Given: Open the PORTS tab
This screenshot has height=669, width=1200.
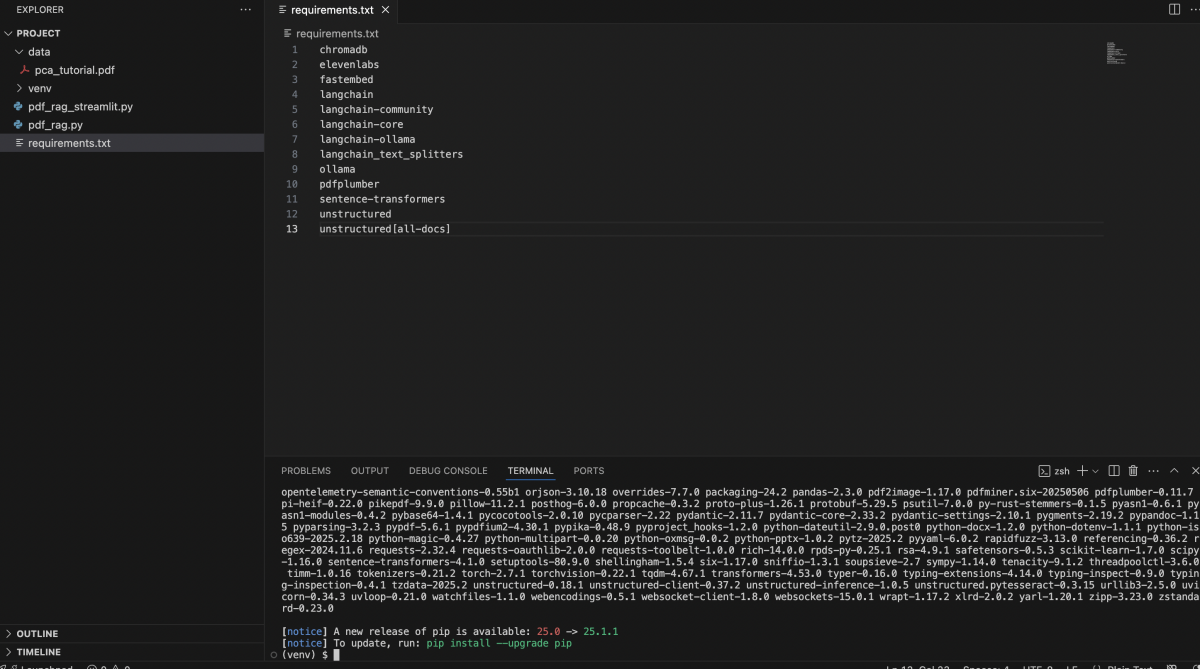Looking at the screenshot, I should tap(589, 471).
